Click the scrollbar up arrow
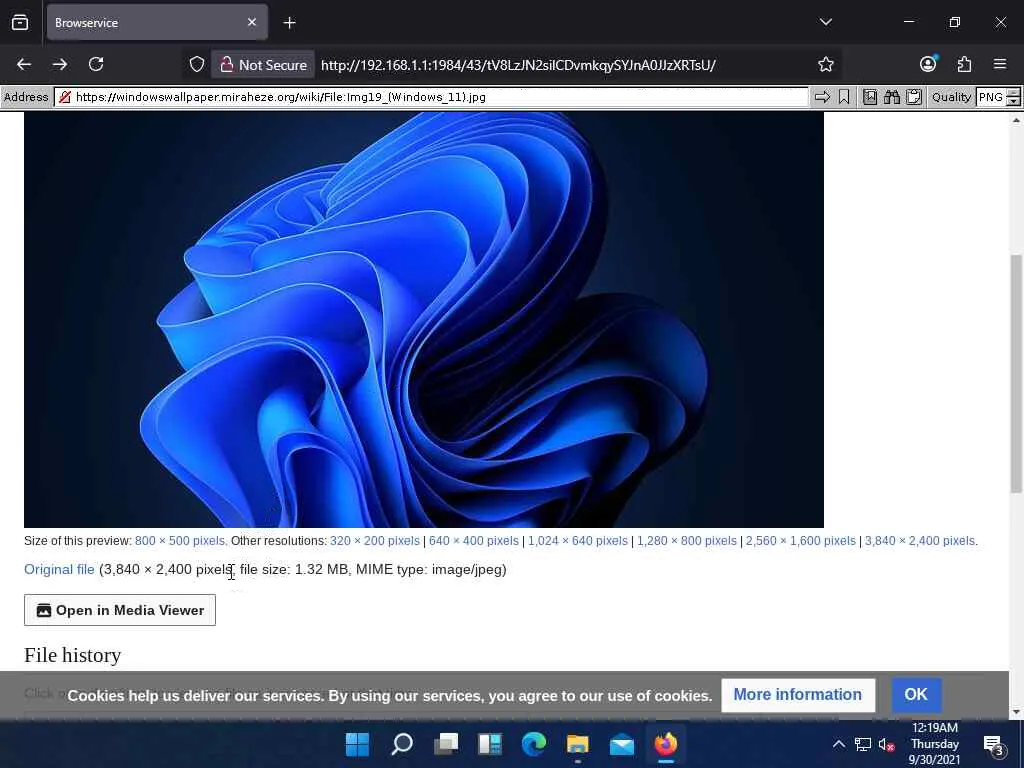This screenshot has width=1024, height=768. 1016,120
